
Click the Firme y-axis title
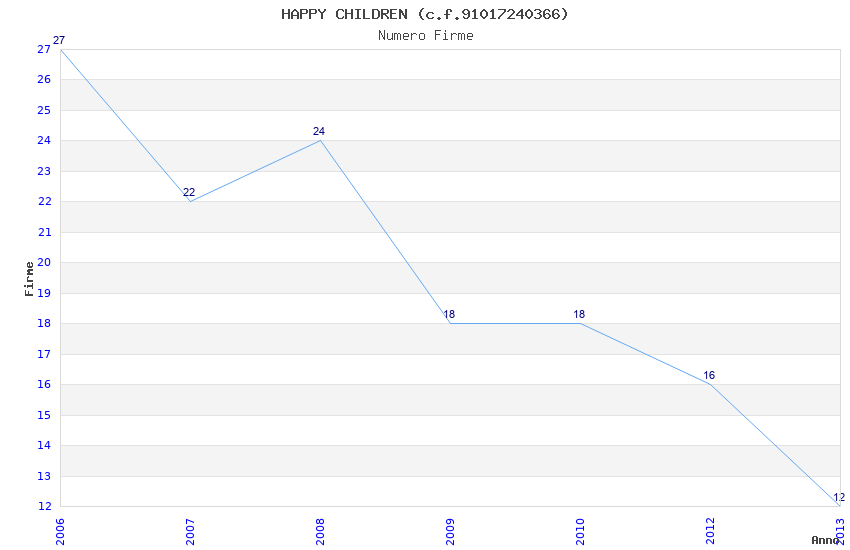[29, 278]
